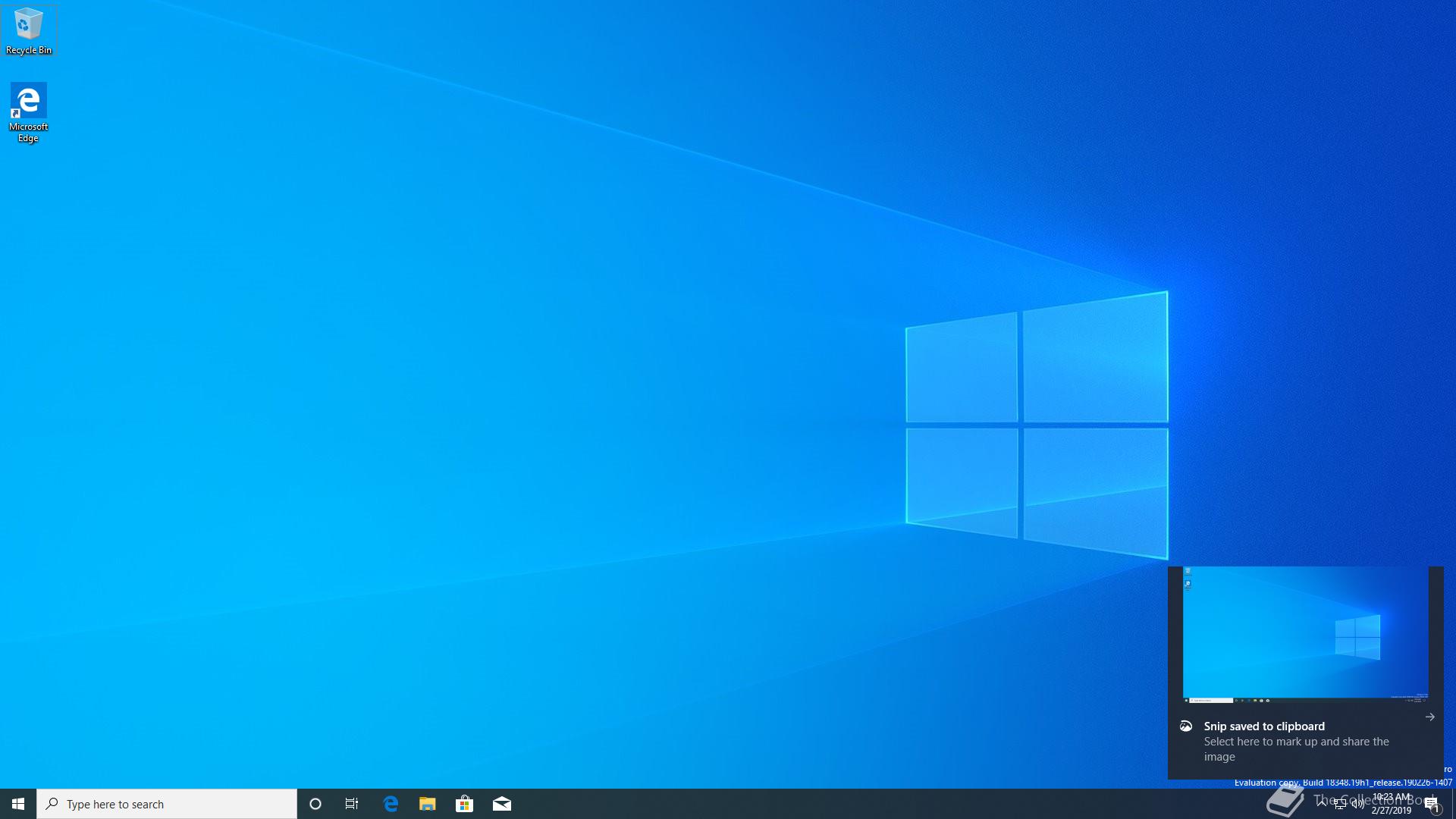Launch Cortana from the taskbar circle
The image size is (1456, 819).
[315, 804]
